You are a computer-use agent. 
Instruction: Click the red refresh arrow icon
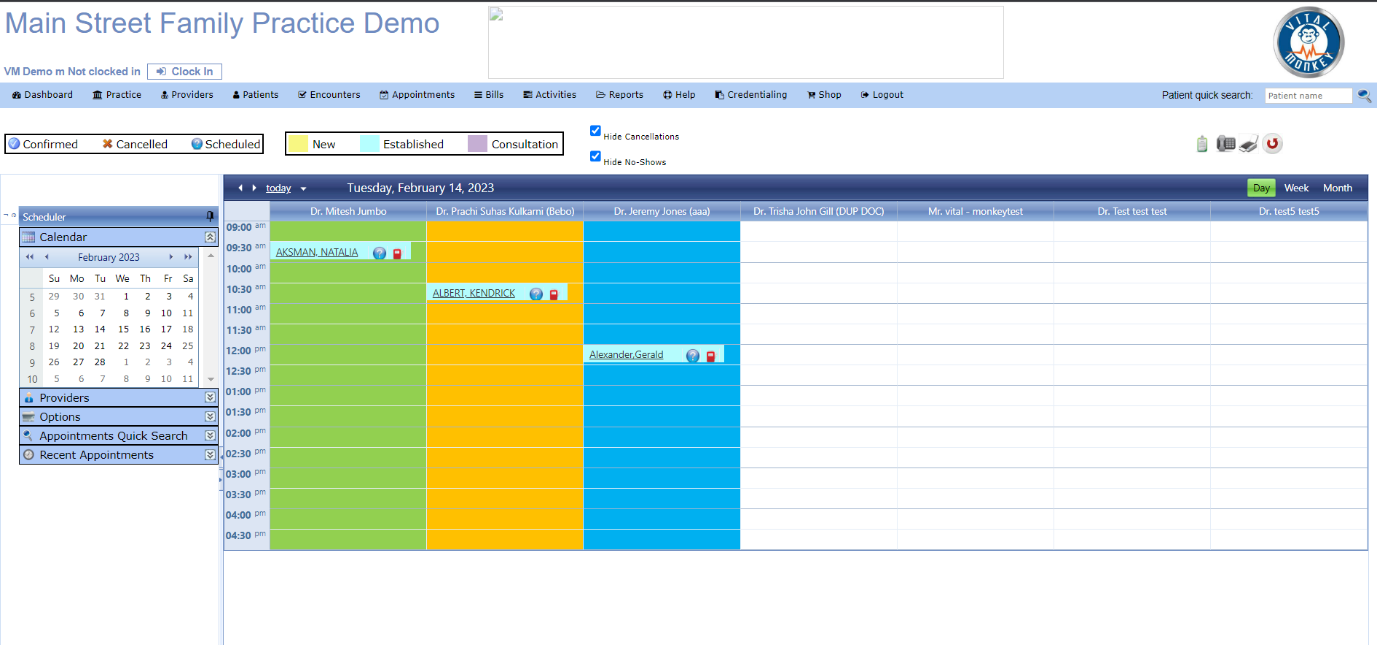point(1272,144)
